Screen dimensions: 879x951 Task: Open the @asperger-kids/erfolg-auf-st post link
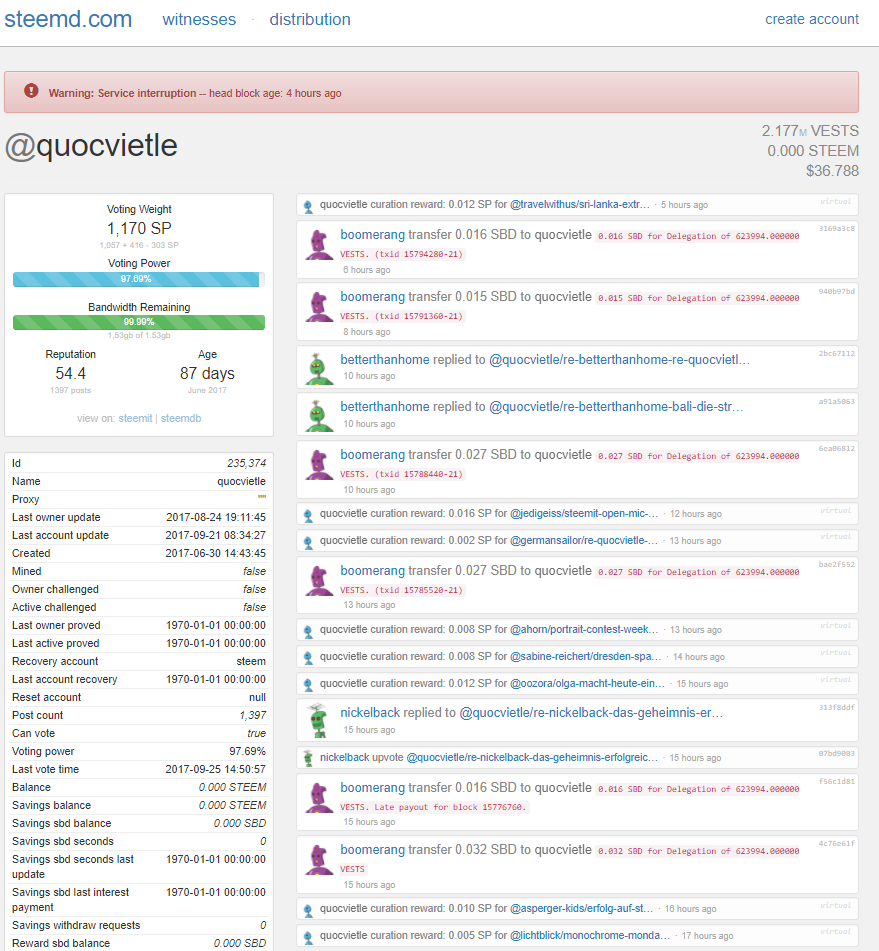pos(582,909)
